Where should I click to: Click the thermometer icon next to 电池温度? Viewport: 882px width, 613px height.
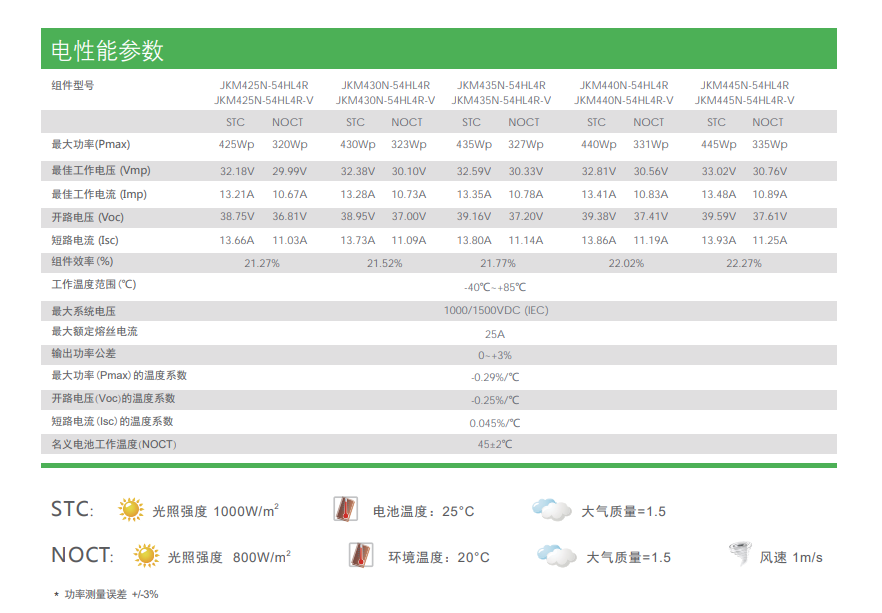coord(345,510)
